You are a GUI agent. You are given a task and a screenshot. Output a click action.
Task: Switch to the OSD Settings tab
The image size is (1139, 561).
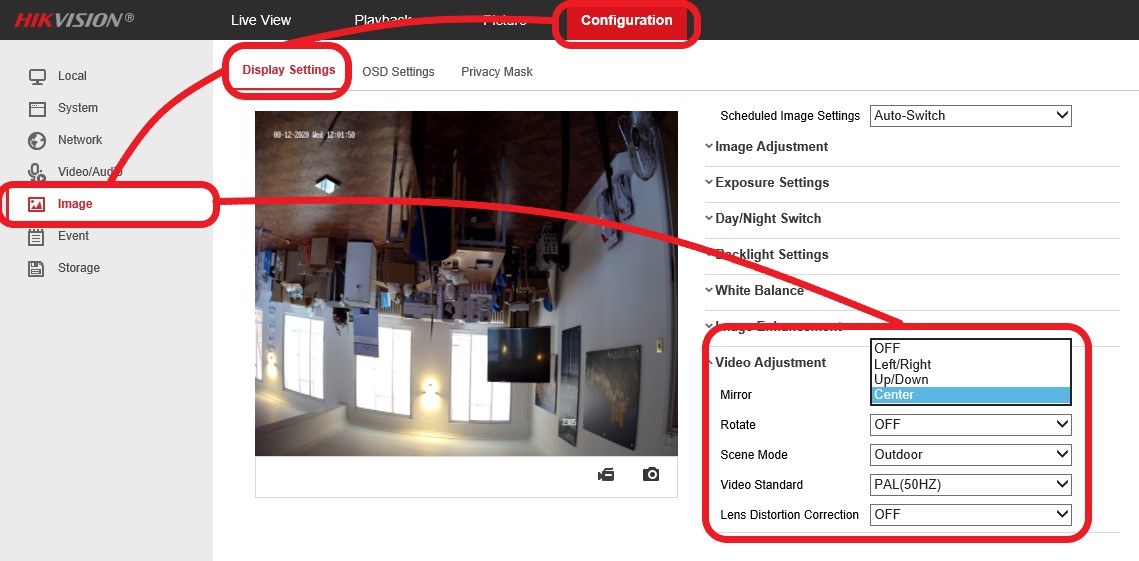(x=398, y=72)
